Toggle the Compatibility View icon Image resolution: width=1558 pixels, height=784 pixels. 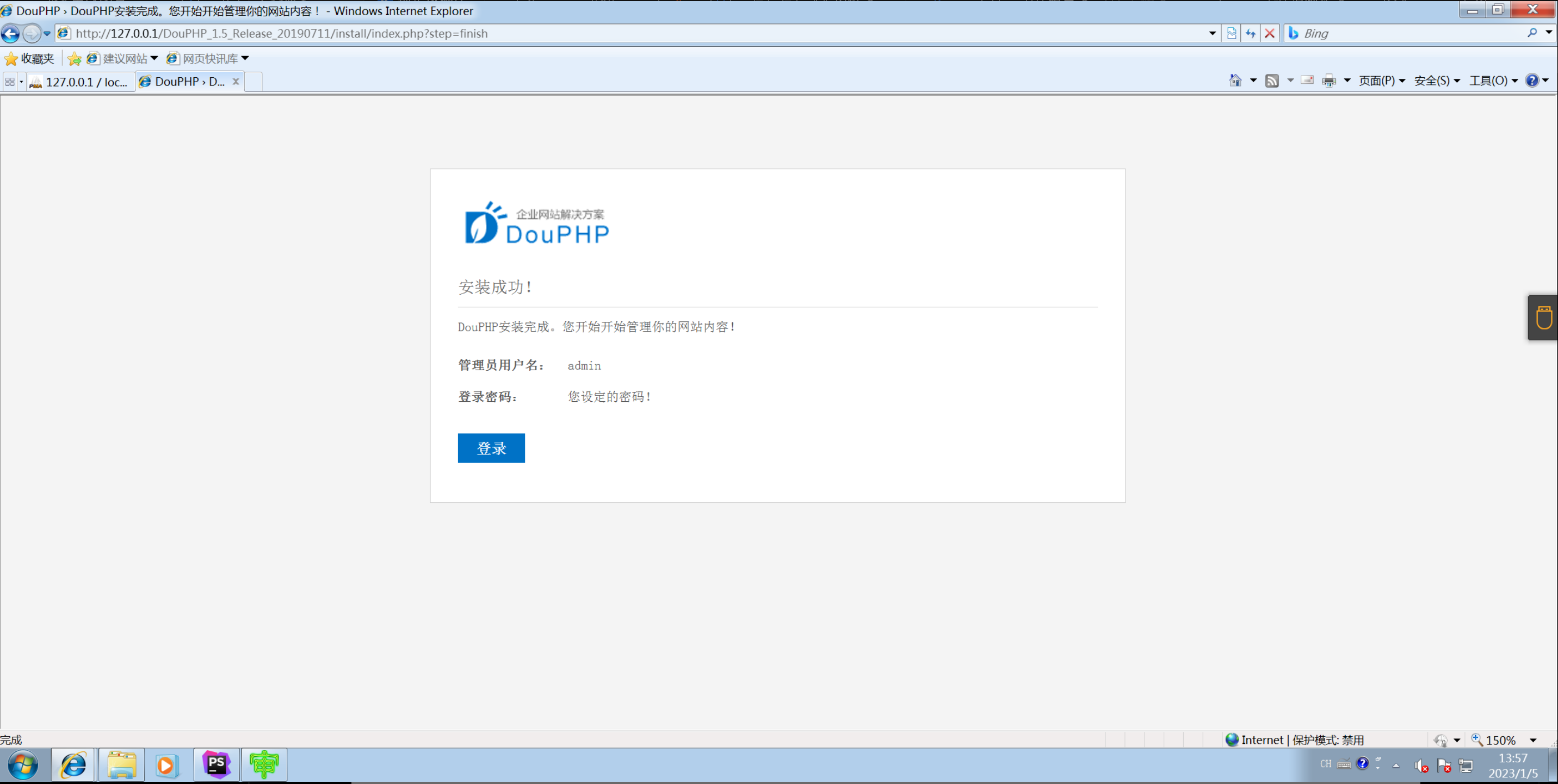point(1232,33)
